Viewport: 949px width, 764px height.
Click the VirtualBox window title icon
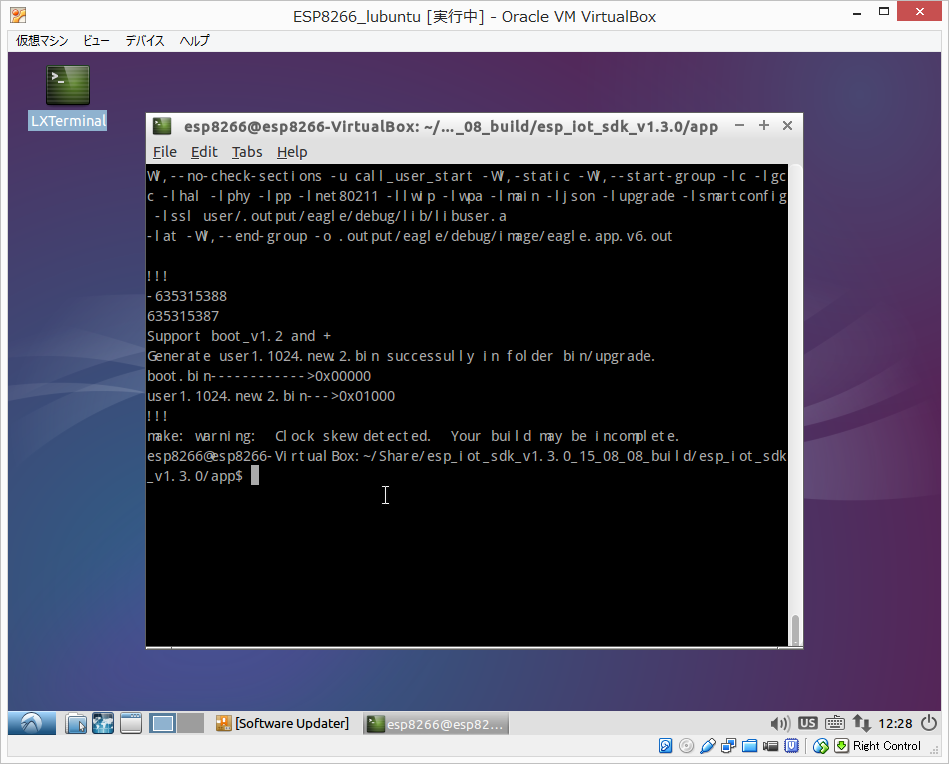coord(18,15)
